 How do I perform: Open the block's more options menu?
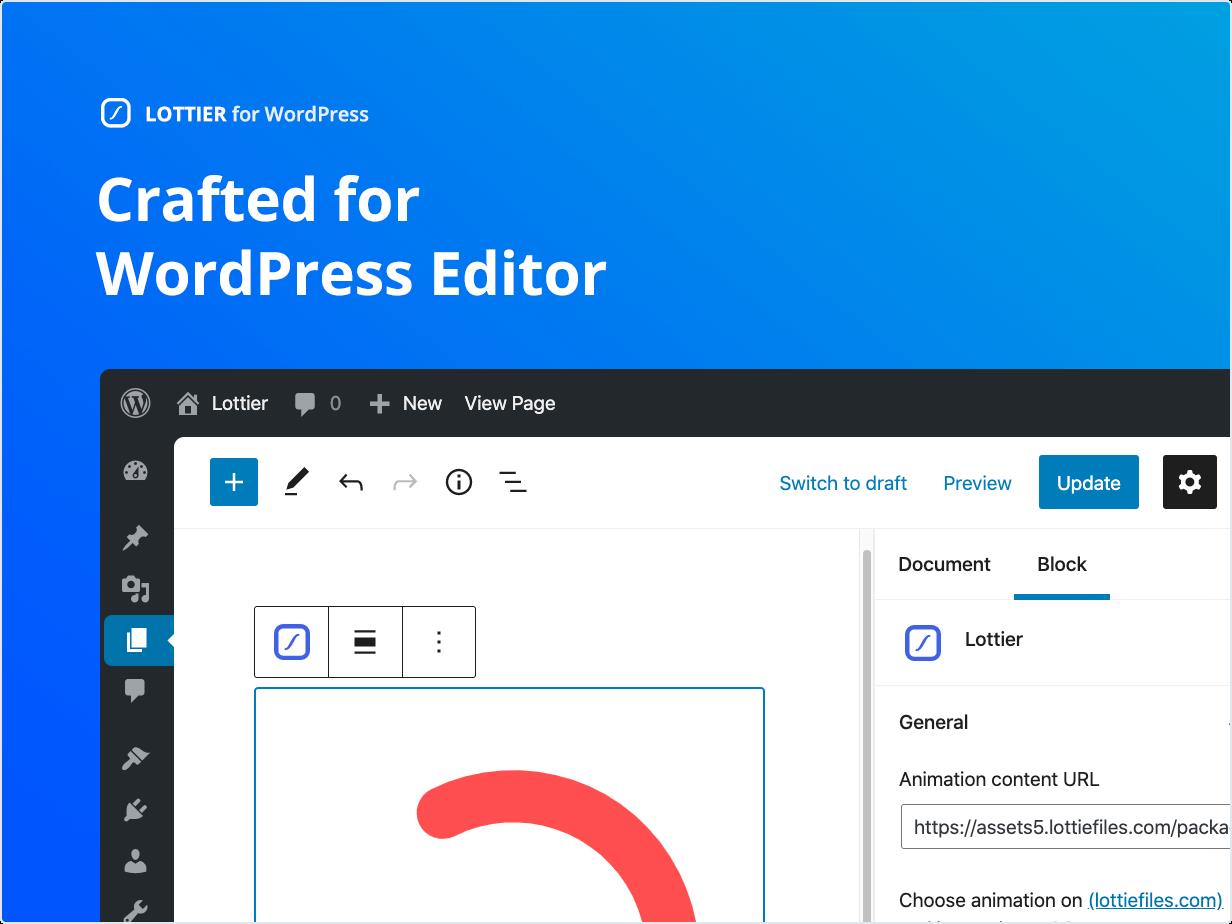pos(439,642)
